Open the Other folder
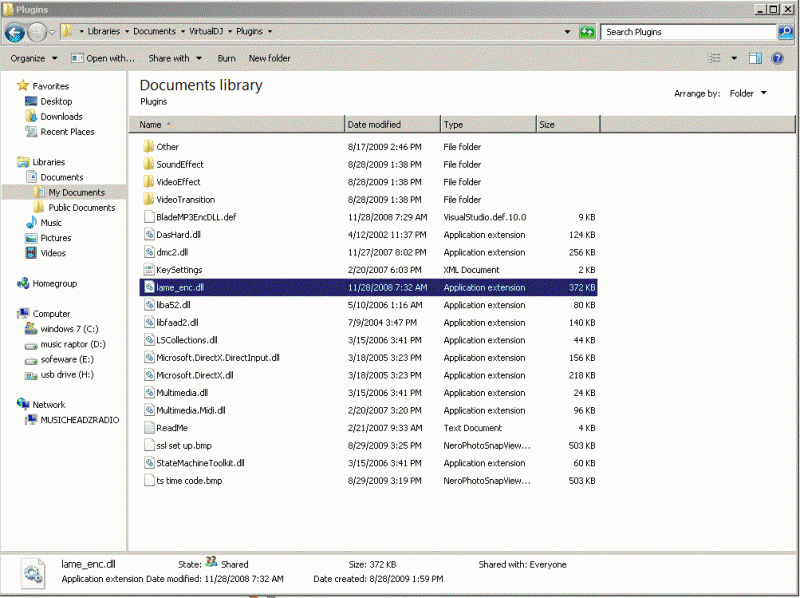 pos(167,147)
